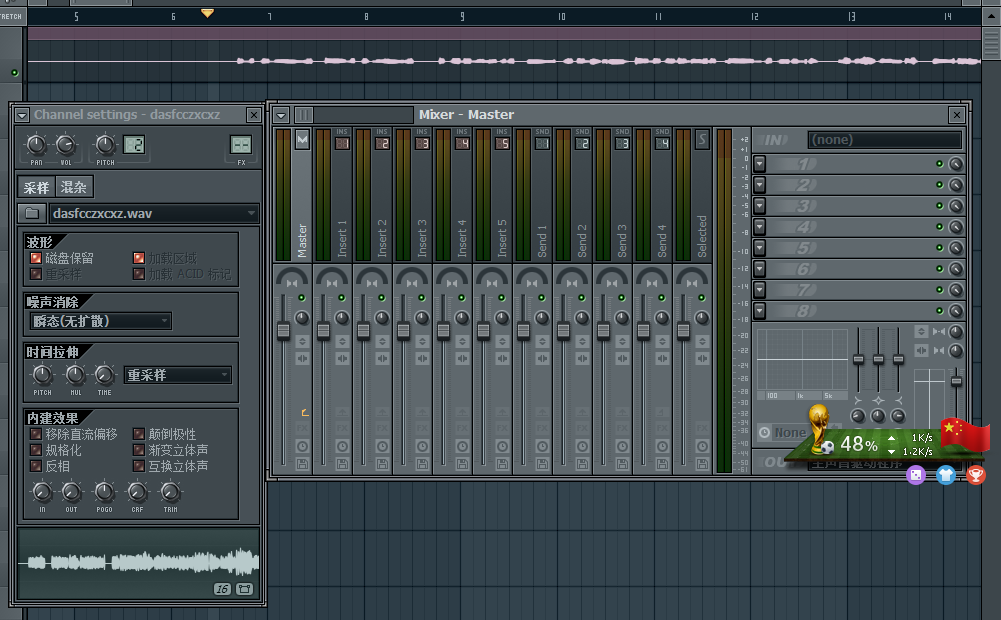
Task: Click the Master volume fader handle
Action: tap(283, 330)
